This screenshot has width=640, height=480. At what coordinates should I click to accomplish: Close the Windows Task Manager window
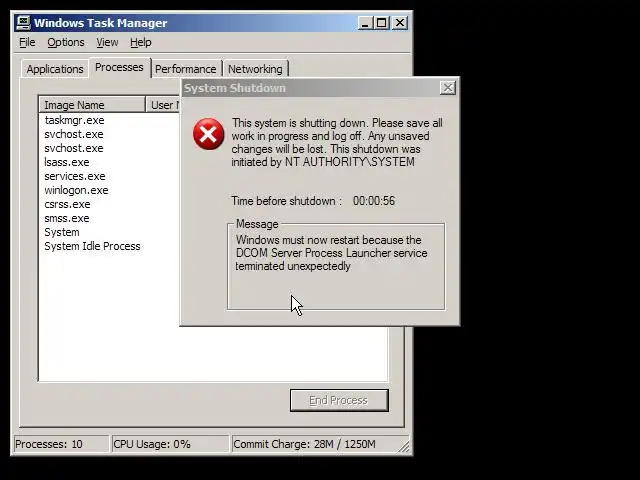(400, 23)
